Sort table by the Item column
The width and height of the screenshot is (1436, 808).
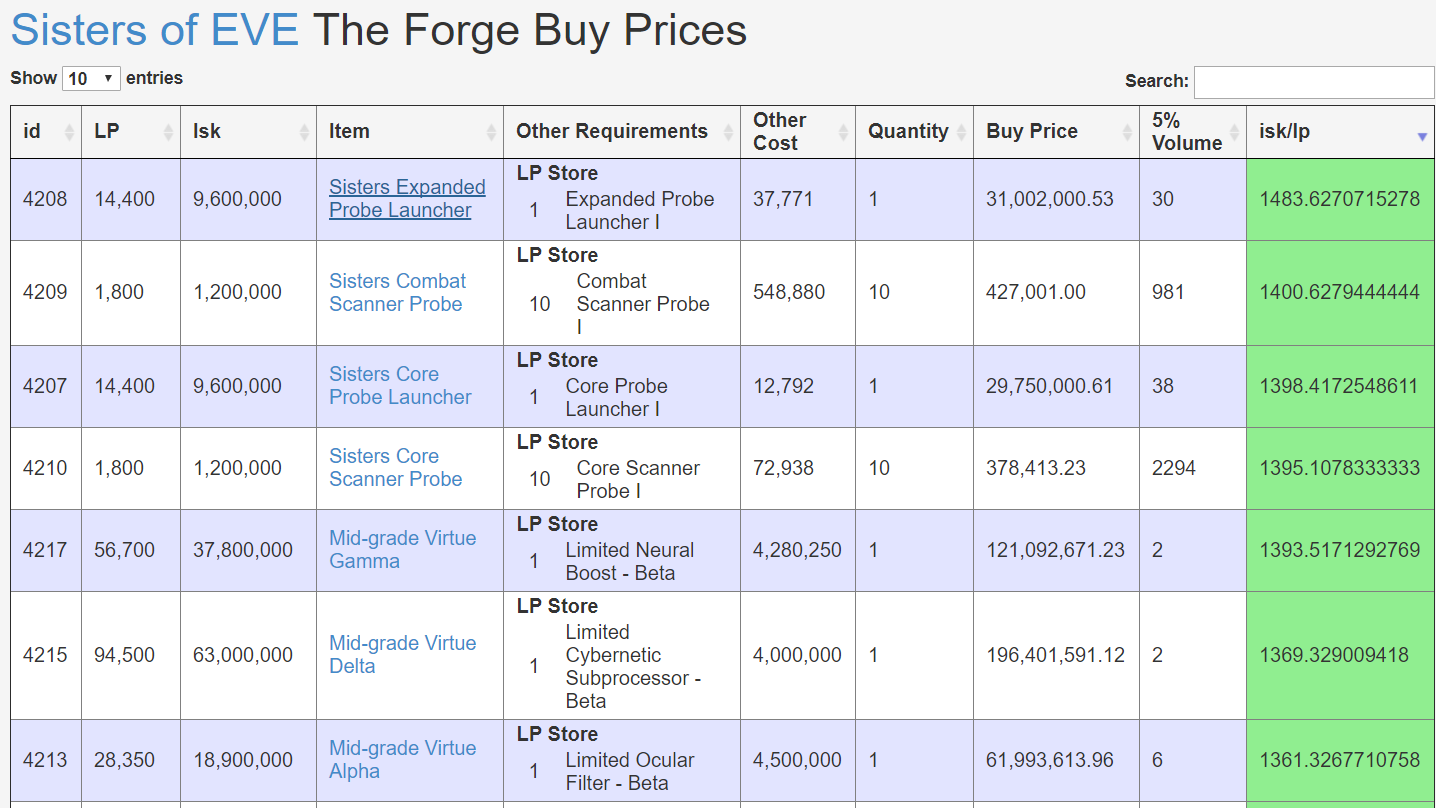410,132
